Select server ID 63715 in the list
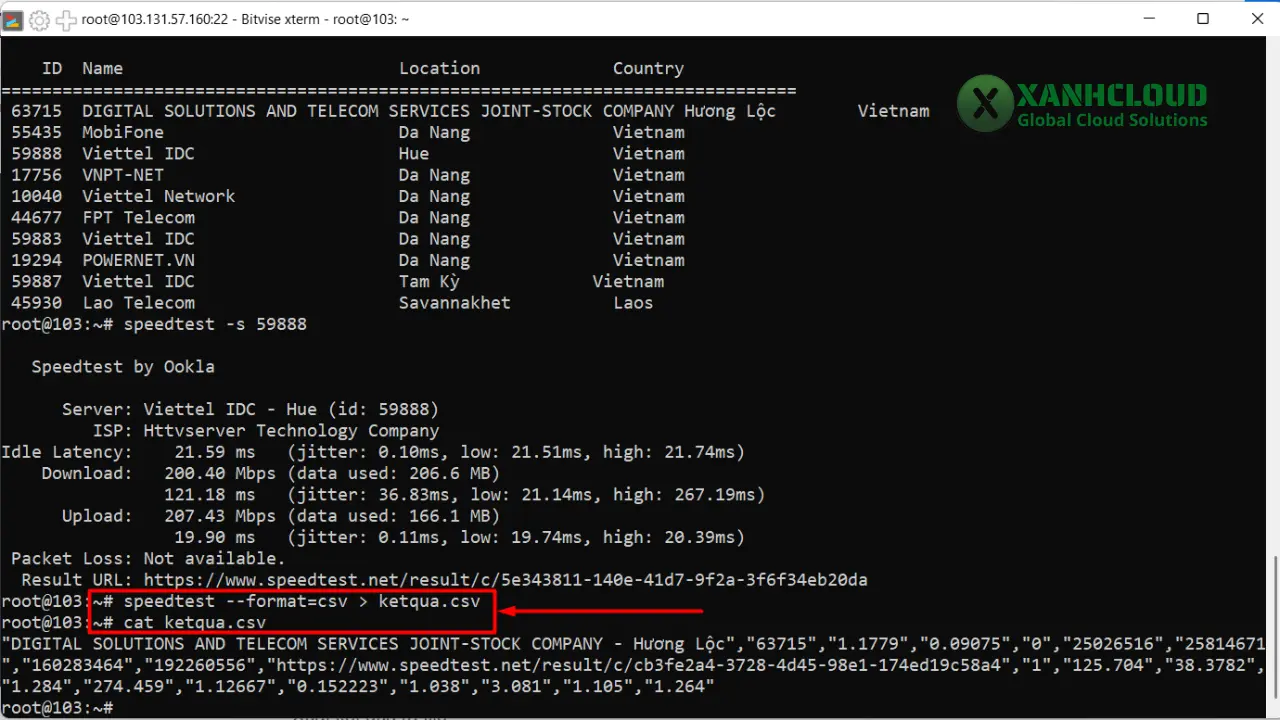The height and width of the screenshot is (720, 1280). click(x=36, y=111)
